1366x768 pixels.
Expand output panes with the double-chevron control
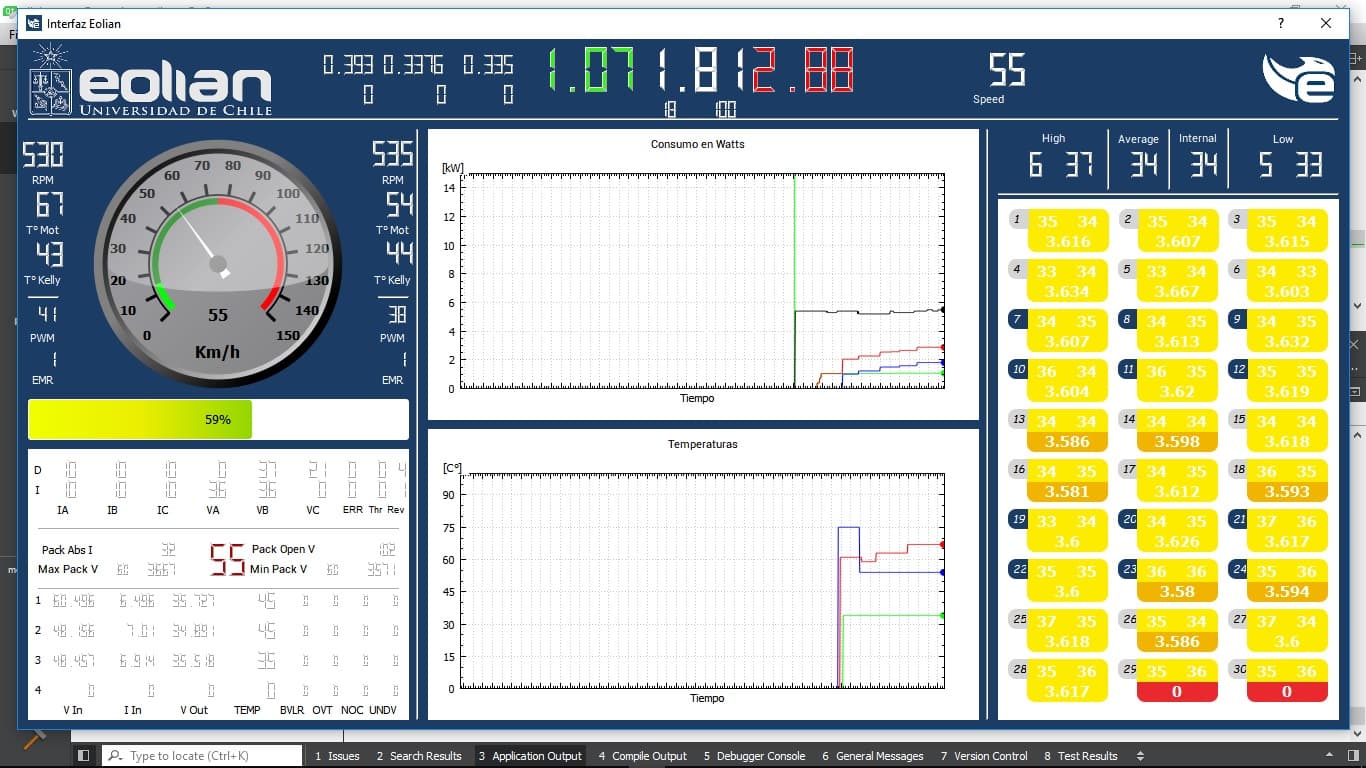[x=1140, y=756]
